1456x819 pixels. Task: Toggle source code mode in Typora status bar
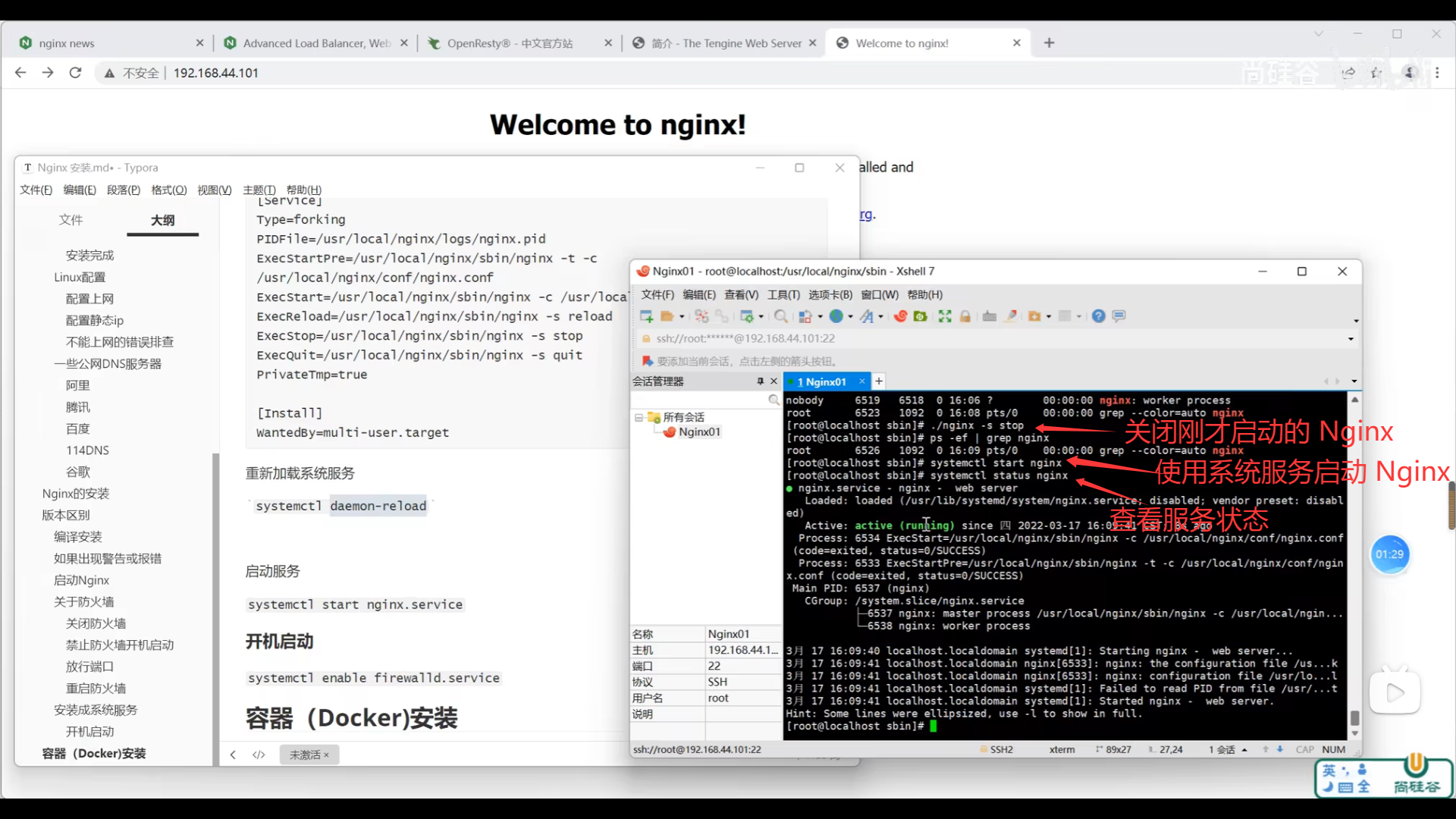pos(259,755)
